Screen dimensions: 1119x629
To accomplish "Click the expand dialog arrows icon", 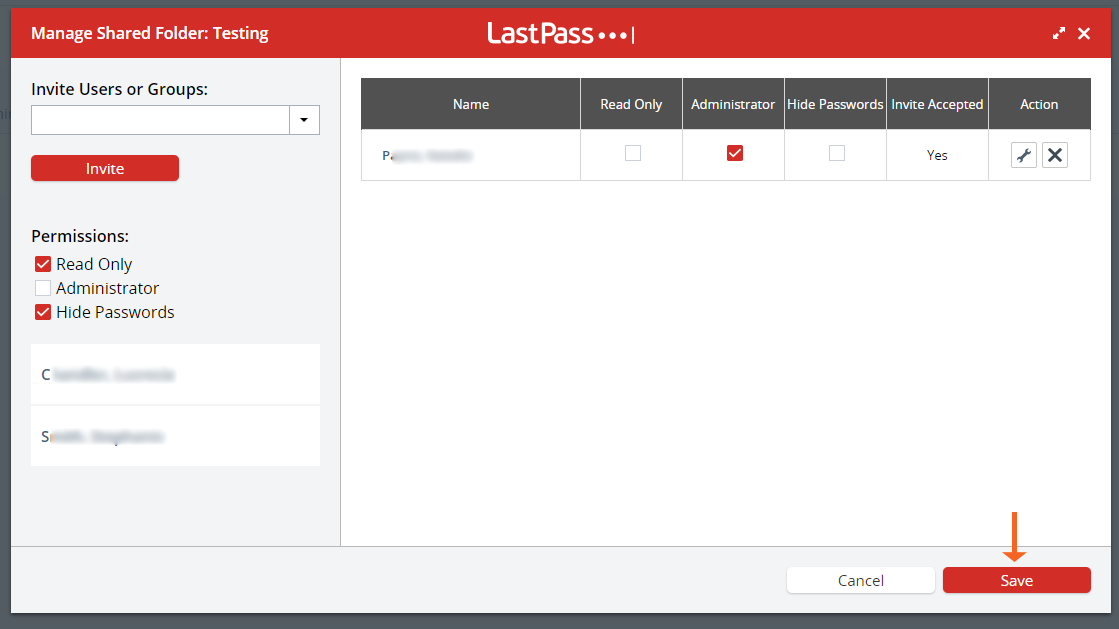I will (1059, 33).
